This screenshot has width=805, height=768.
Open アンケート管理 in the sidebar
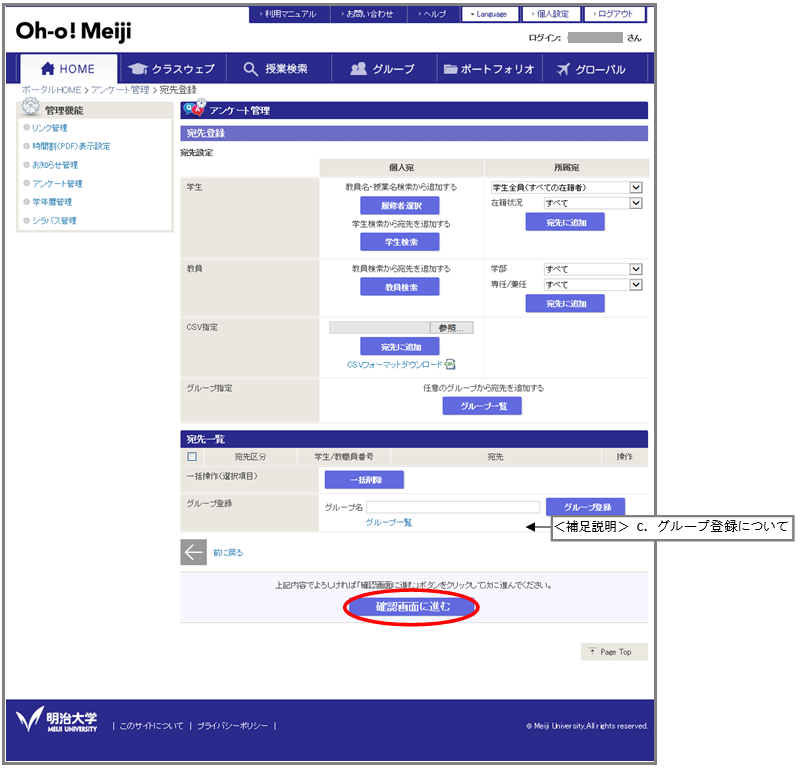pos(57,183)
